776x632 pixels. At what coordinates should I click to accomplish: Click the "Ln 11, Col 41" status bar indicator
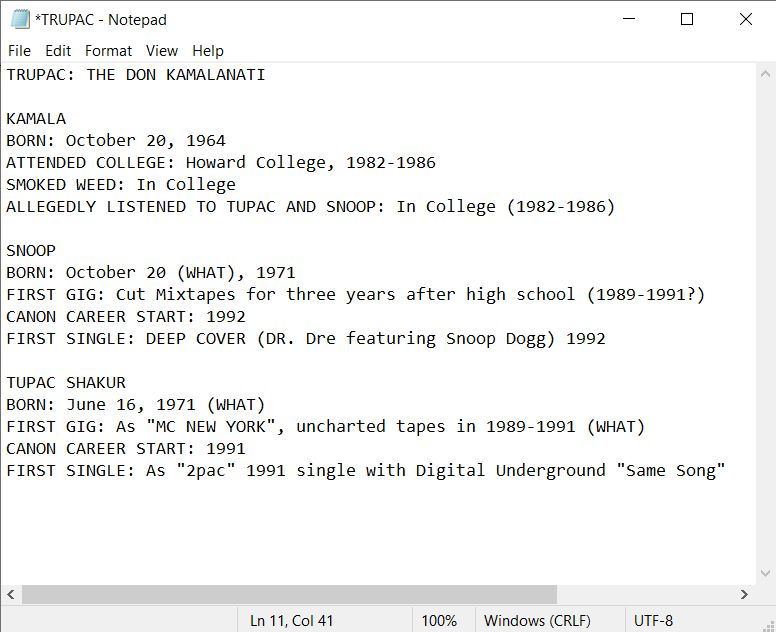point(291,620)
